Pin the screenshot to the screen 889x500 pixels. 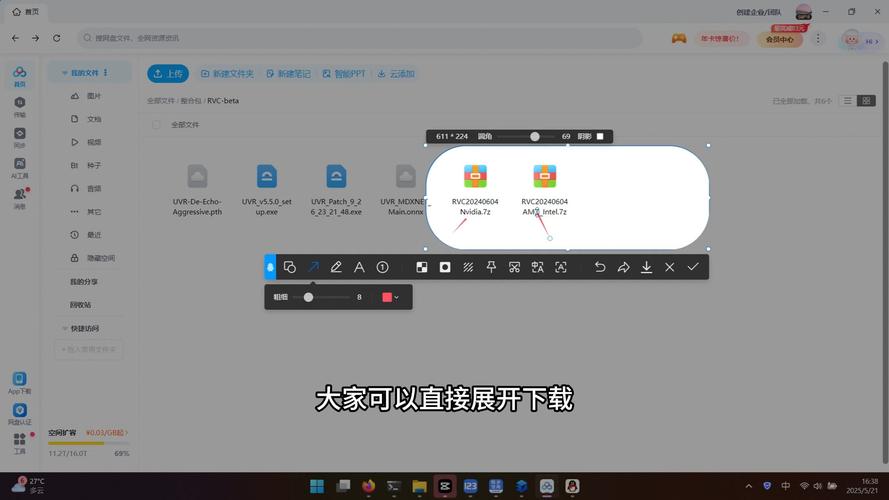tap(492, 267)
